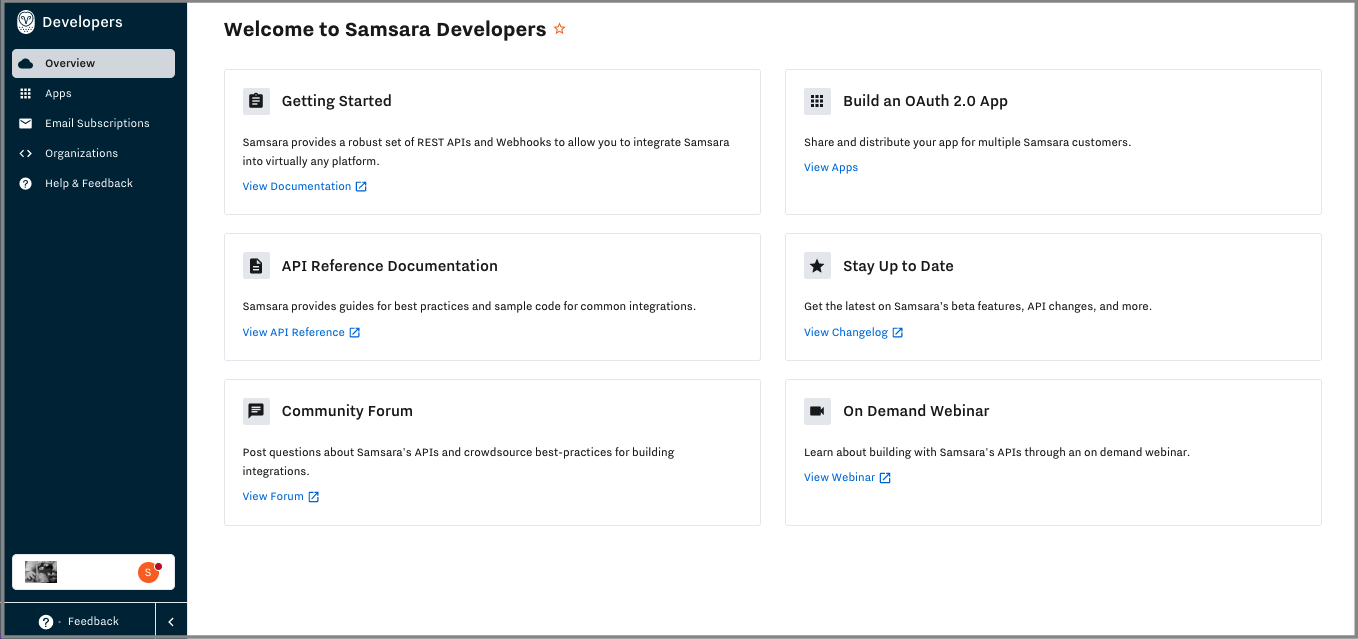Click the organization thumbnail image in sidebar
1358x639 pixels.
point(41,572)
